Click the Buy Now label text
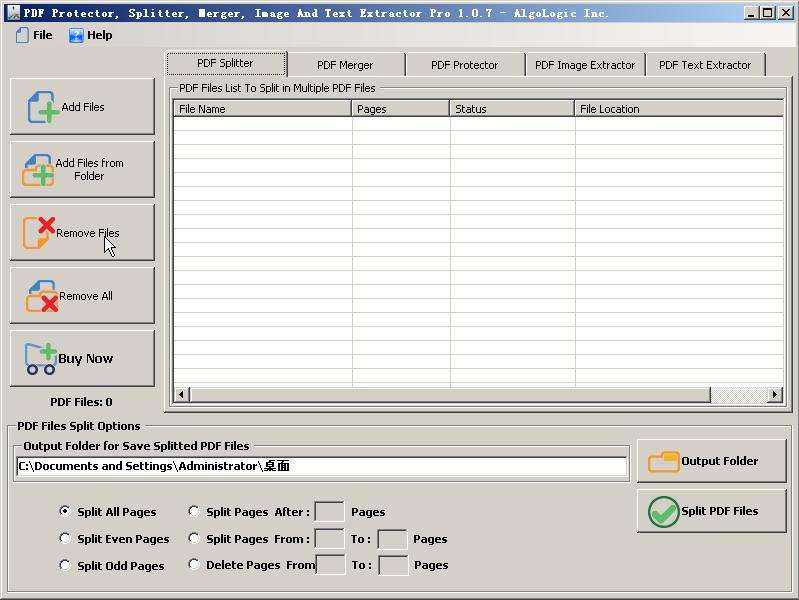This screenshot has height=600, width=799. [x=86, y=359]
